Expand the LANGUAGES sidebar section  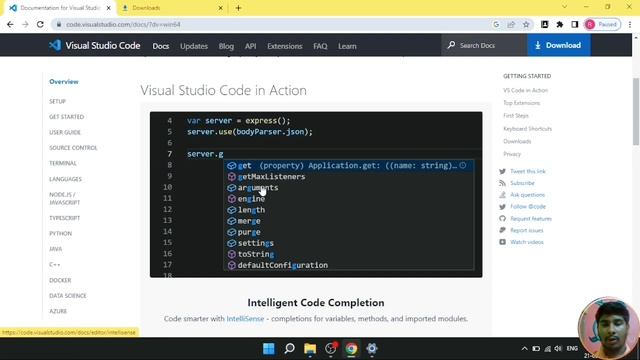pyautogui.click(x=65, y=179)
